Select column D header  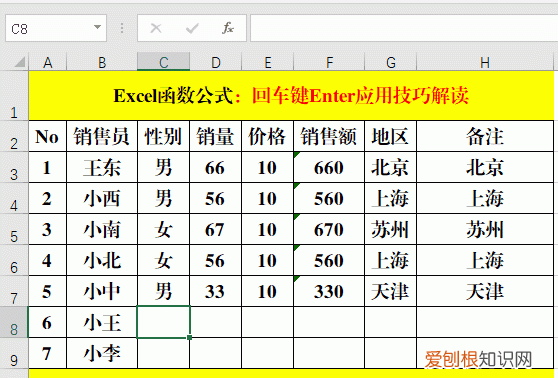point(216,62)
